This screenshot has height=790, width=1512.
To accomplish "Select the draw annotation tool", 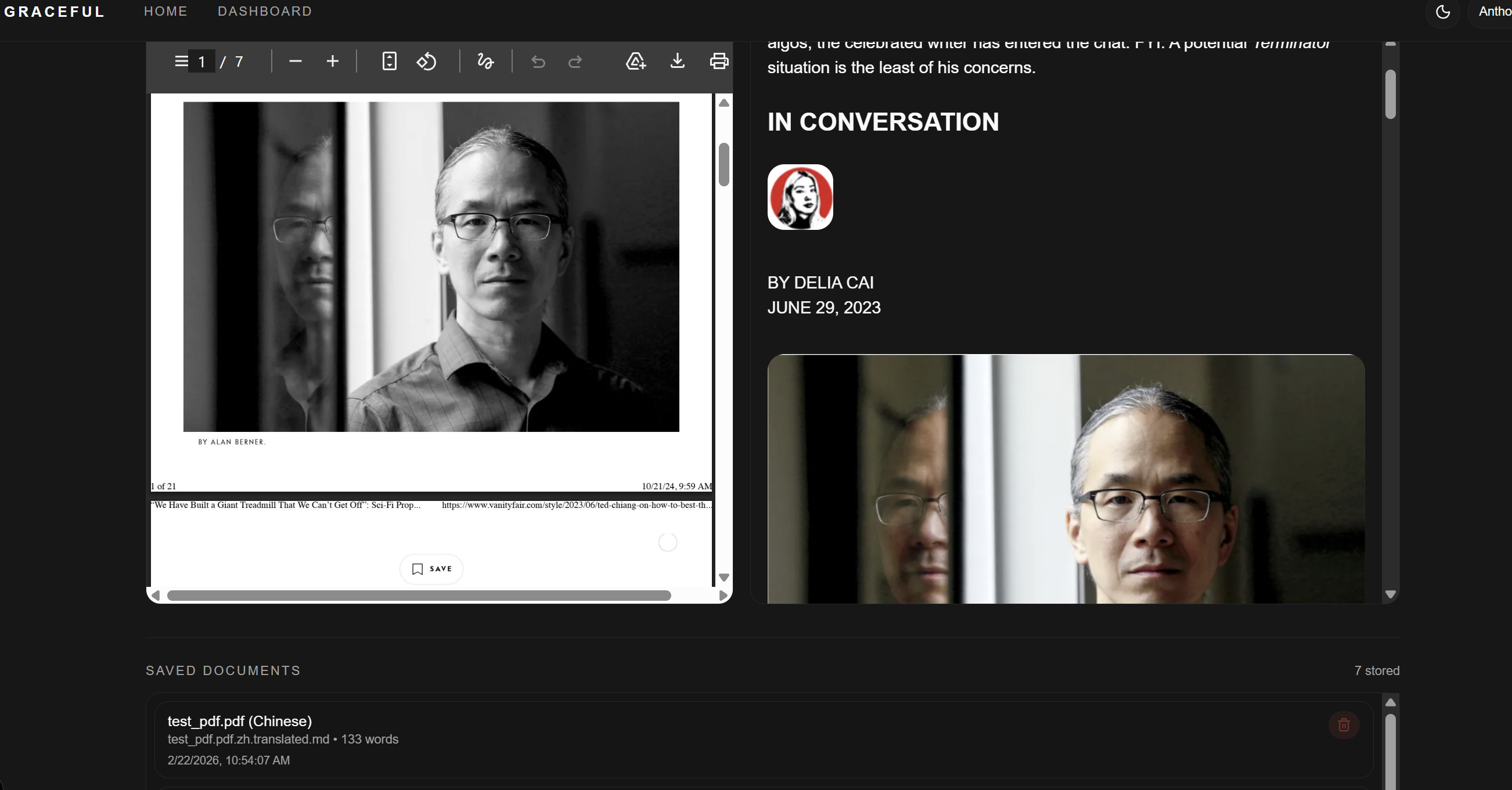I will click(485, 61).
